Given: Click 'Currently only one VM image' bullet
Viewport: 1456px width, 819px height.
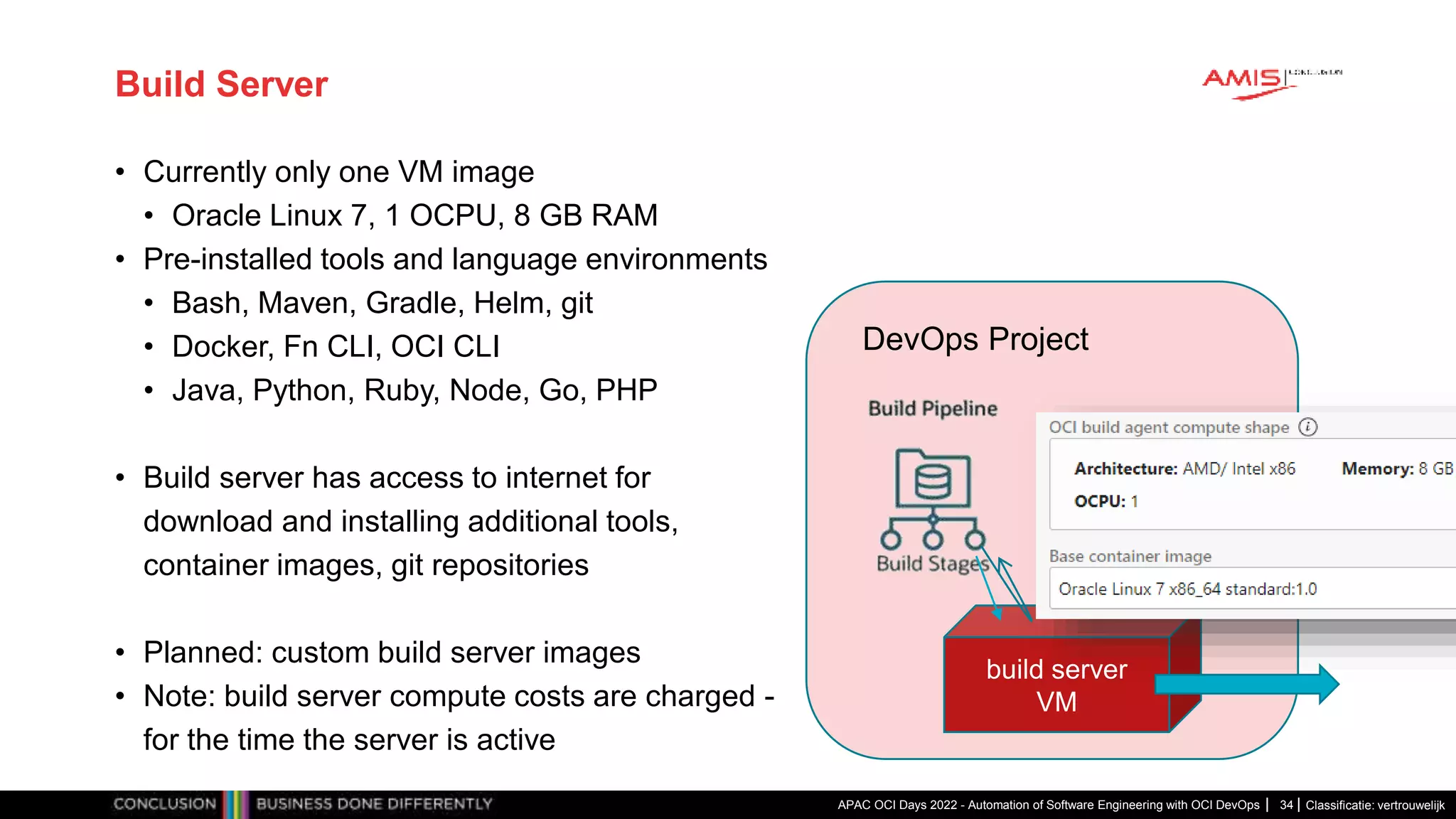Looking at the screenshot, I should tap(338, 172).
